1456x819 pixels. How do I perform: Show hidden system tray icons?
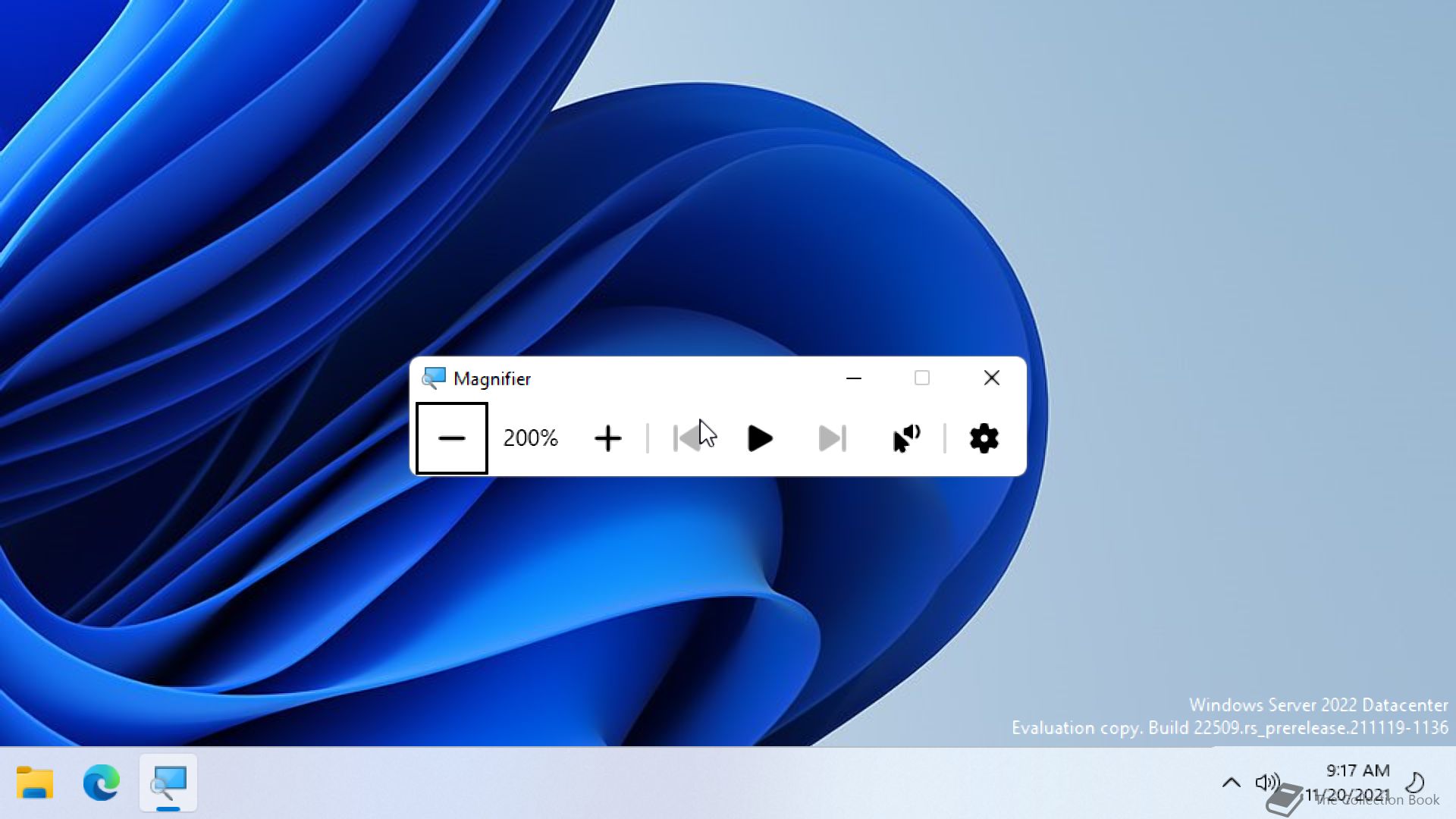(x=1232, y=782)
